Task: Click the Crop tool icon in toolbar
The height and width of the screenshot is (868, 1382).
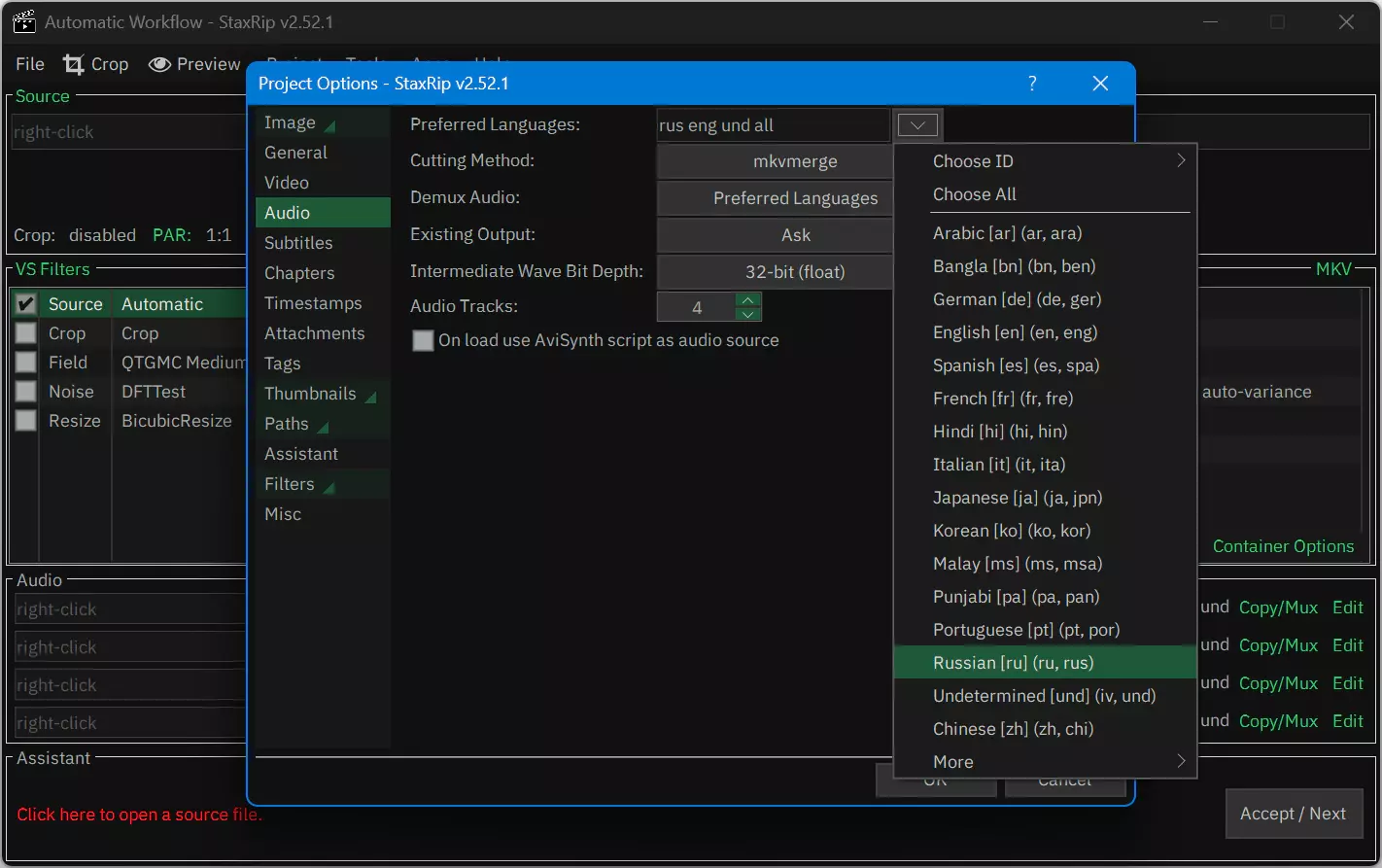Action: point(74,64)
